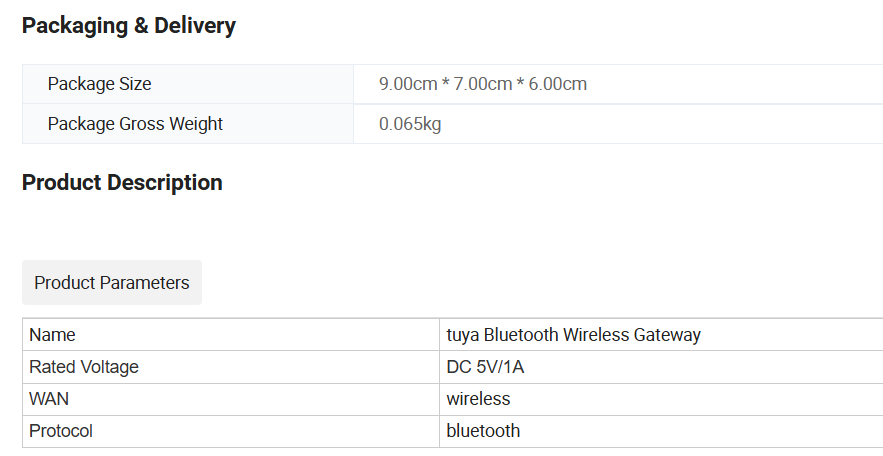Click the word Delivery in heading

tap(195, 26)
